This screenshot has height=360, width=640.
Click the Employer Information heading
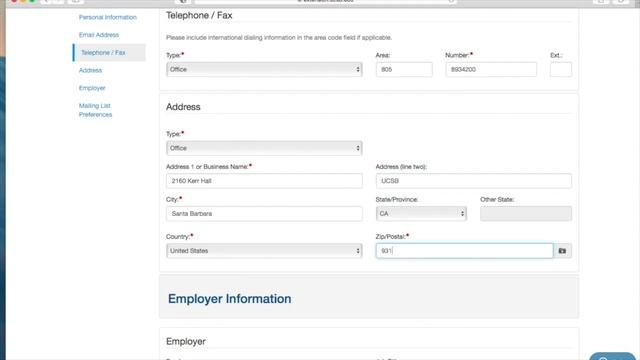tap(229, 299)
